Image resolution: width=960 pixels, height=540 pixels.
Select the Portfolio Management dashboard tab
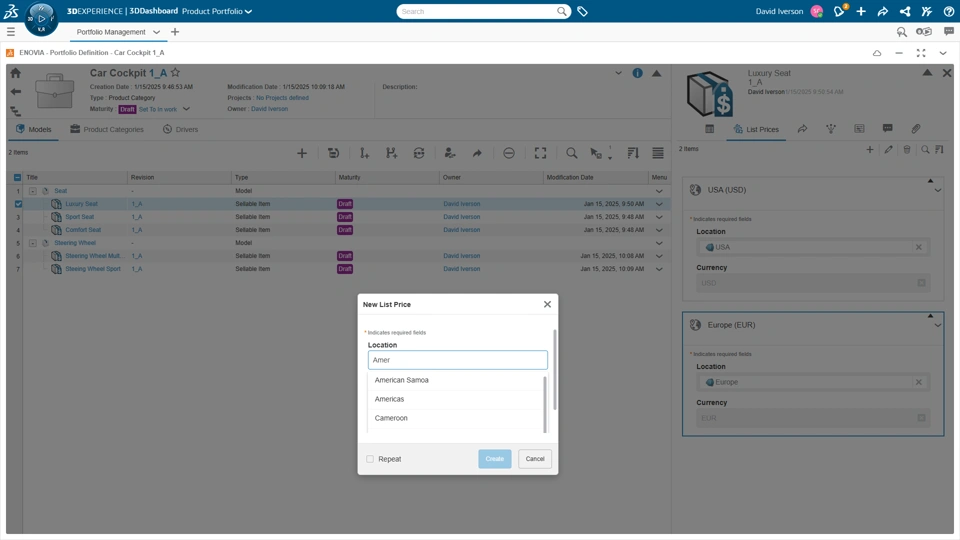pyautogui.click(x=111, y=32)
